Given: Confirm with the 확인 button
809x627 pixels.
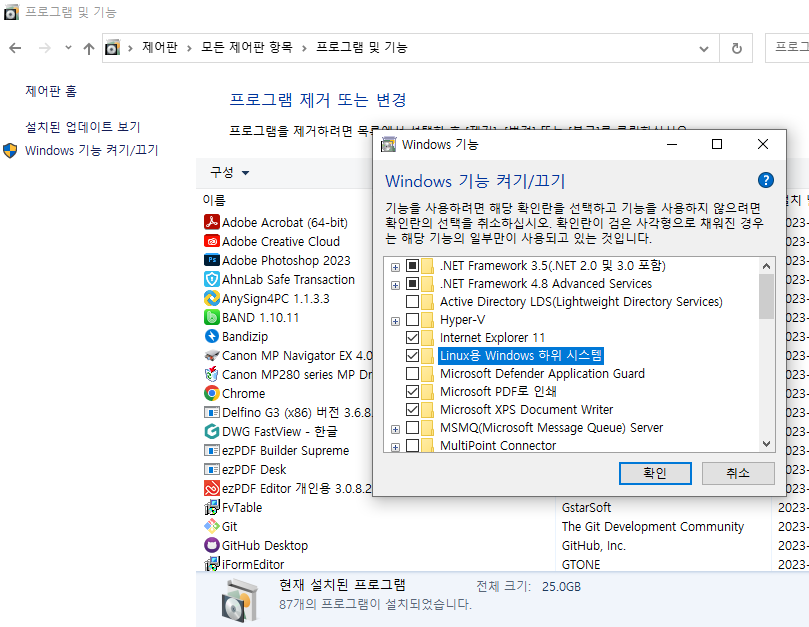Looking at the screenshot, I should (655, 473).
